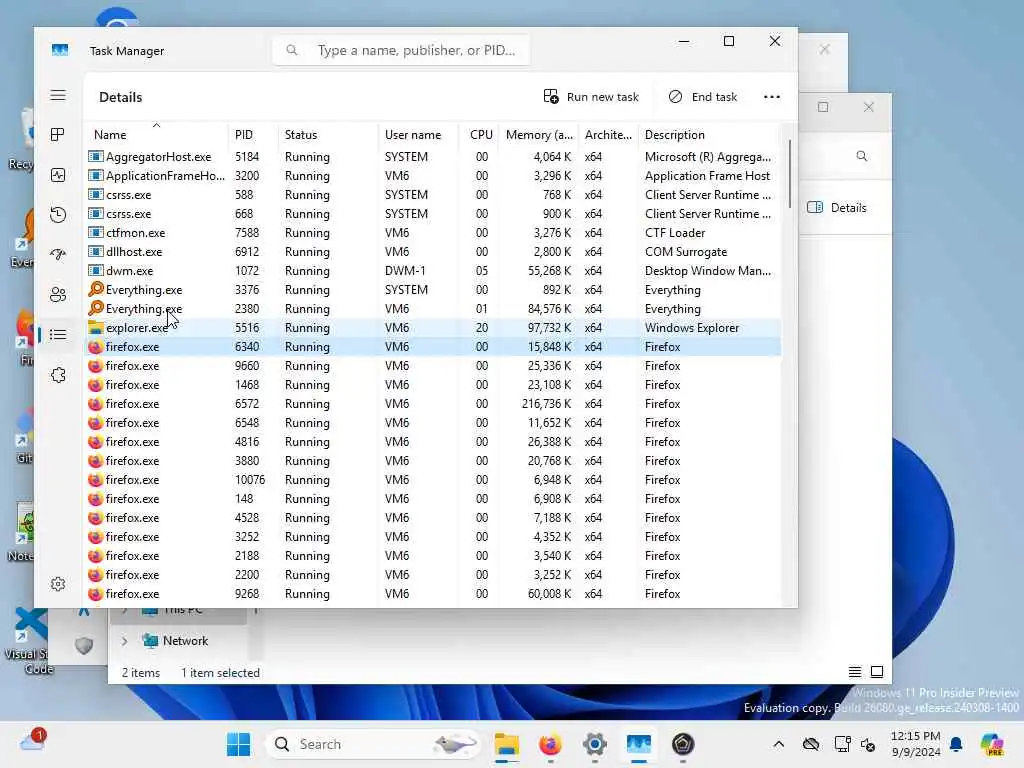Expand the Network tree item in File Explorer

[x=124, y=641]
